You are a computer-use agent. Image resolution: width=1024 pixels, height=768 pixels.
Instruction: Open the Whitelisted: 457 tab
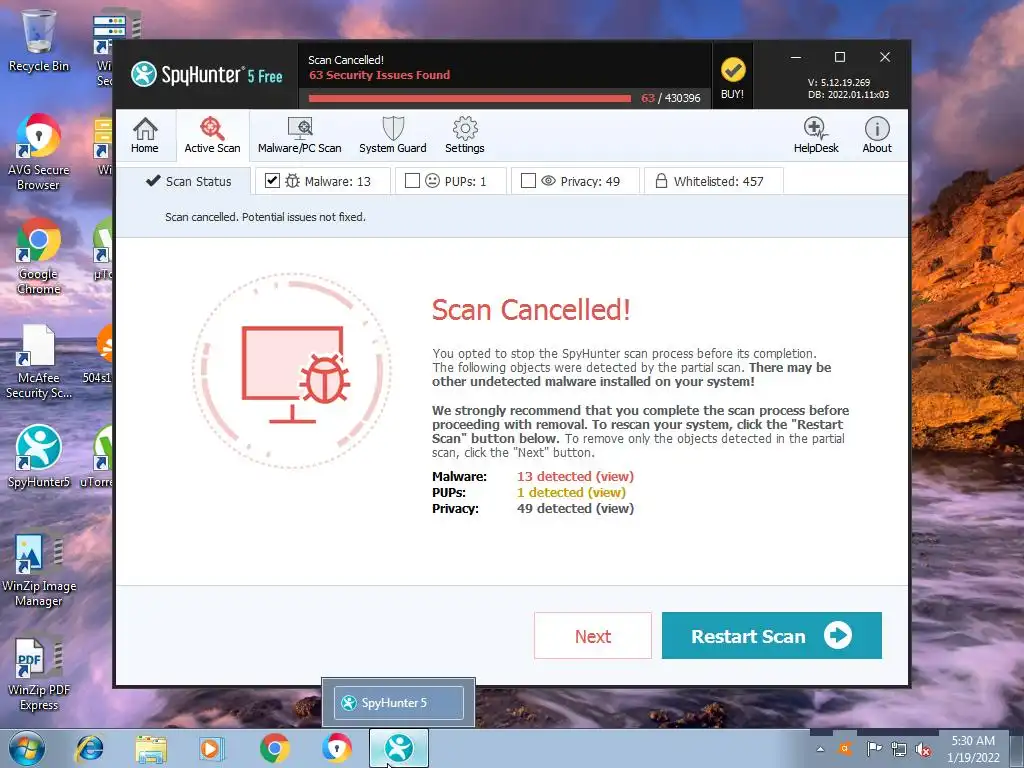pyautogui.click(x=714, y=181)
